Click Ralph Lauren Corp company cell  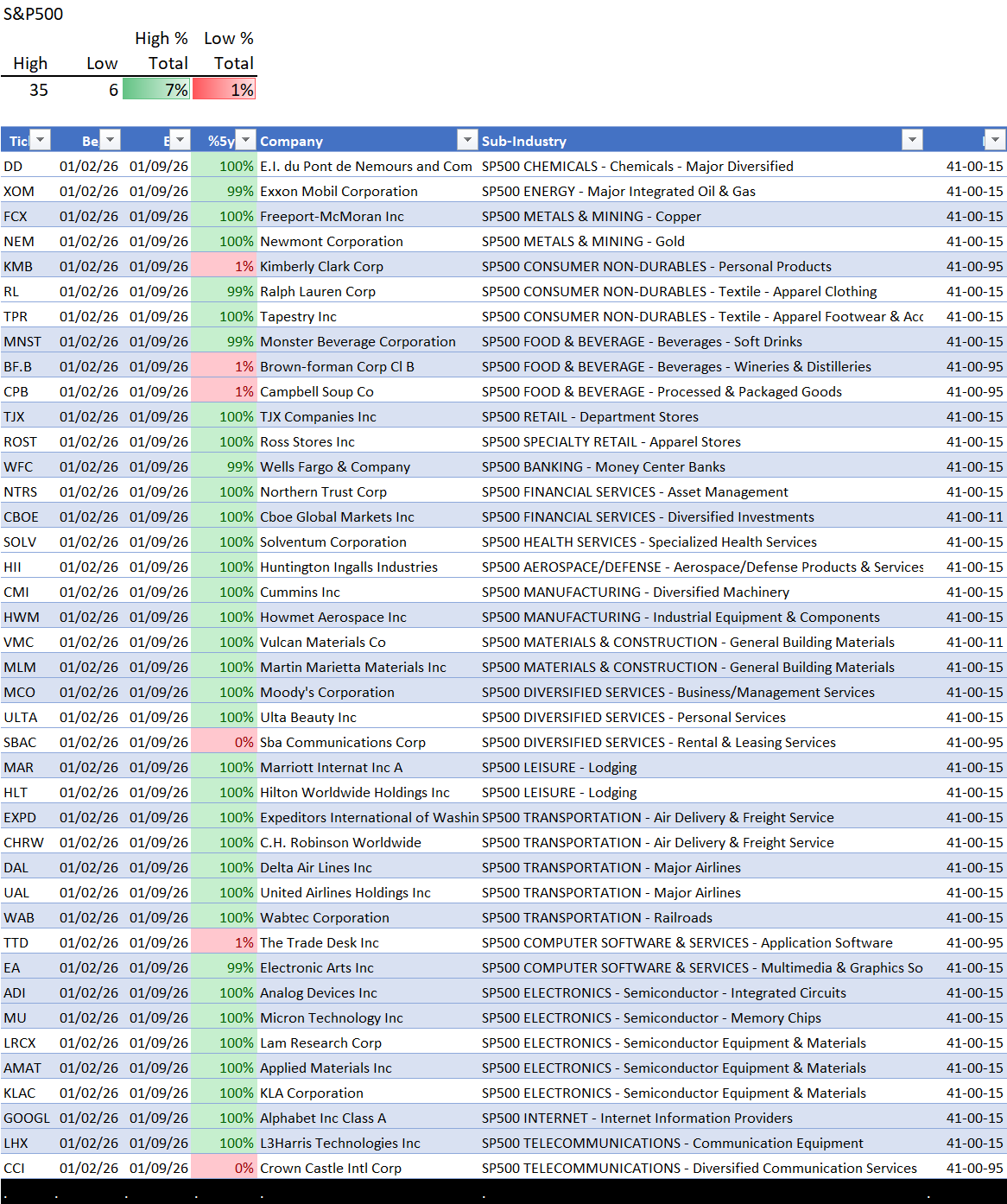[x=368, y=291]
